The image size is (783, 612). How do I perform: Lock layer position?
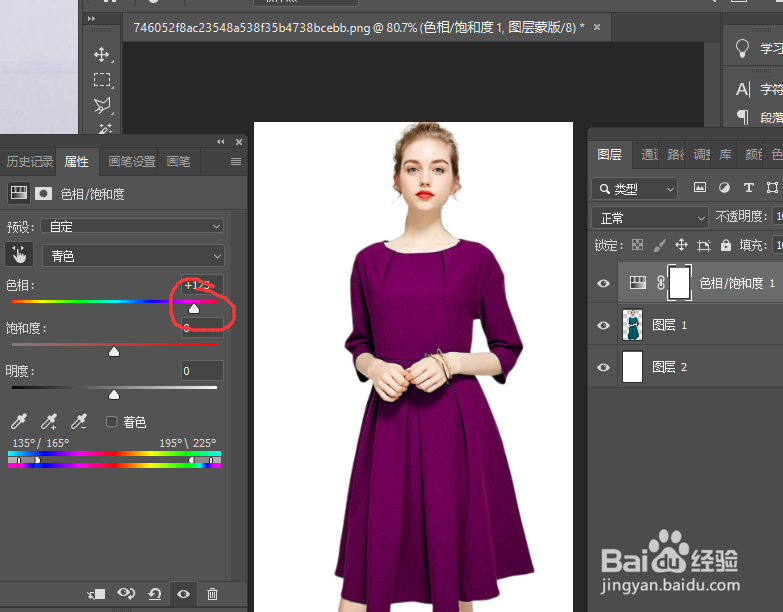click(x=681, y=245)
